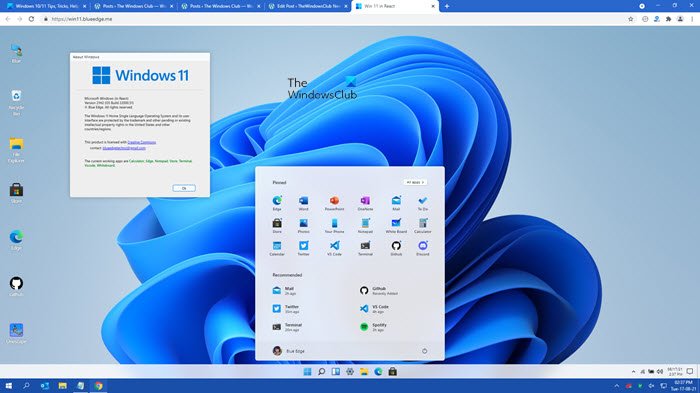Launch VS Code from pinned apps
Screen dimensions: 700x393
click(334, 248)
